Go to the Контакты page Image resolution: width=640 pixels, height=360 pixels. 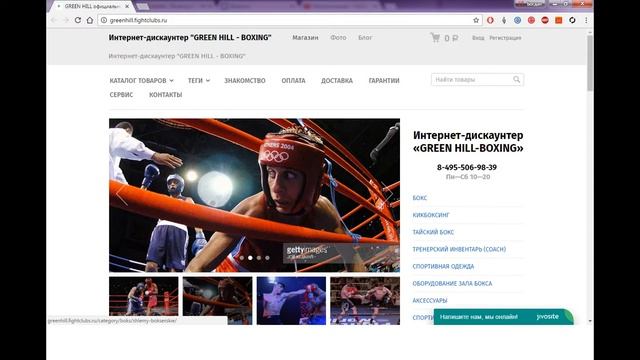coord(165,95)
